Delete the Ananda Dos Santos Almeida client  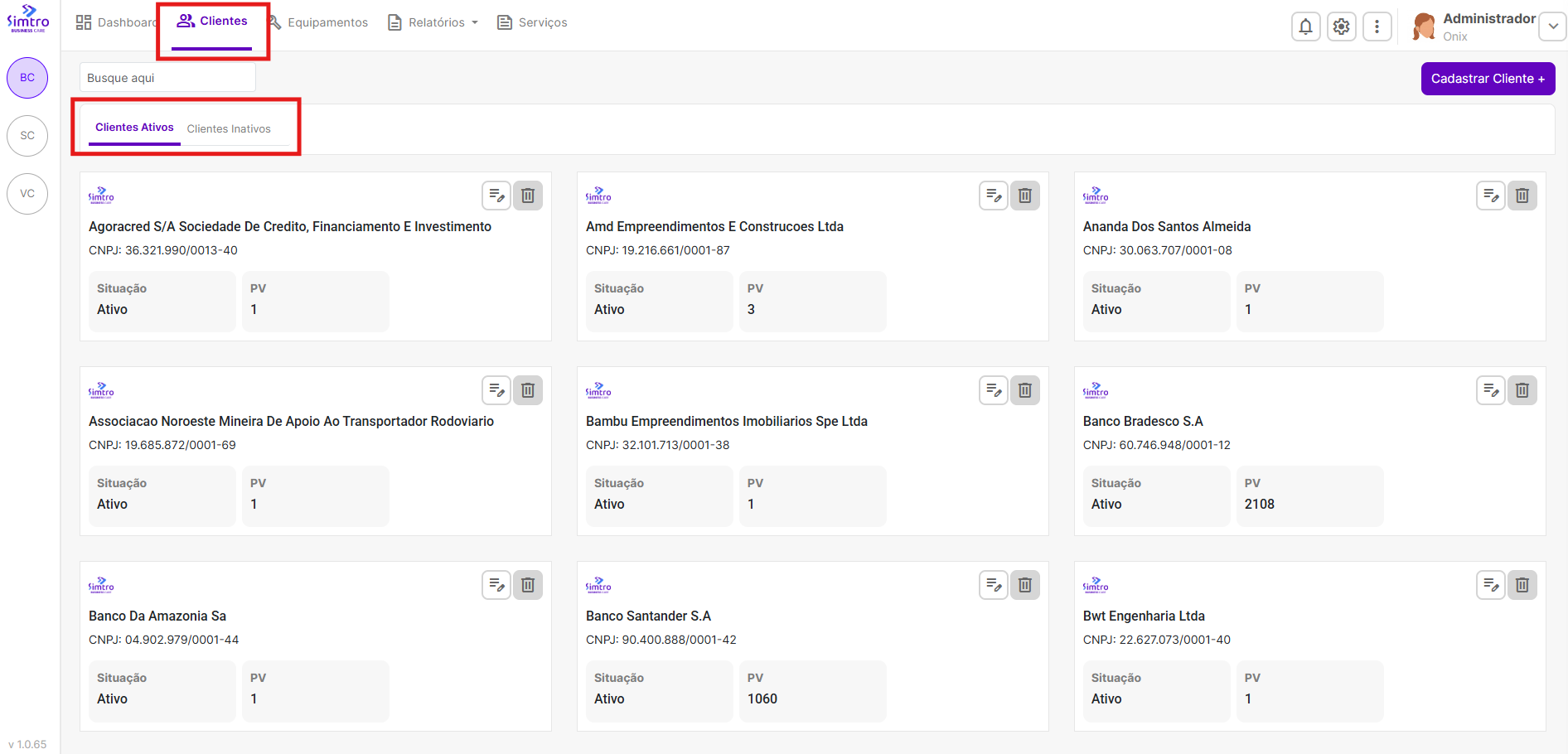click(x=1522, y=196)
